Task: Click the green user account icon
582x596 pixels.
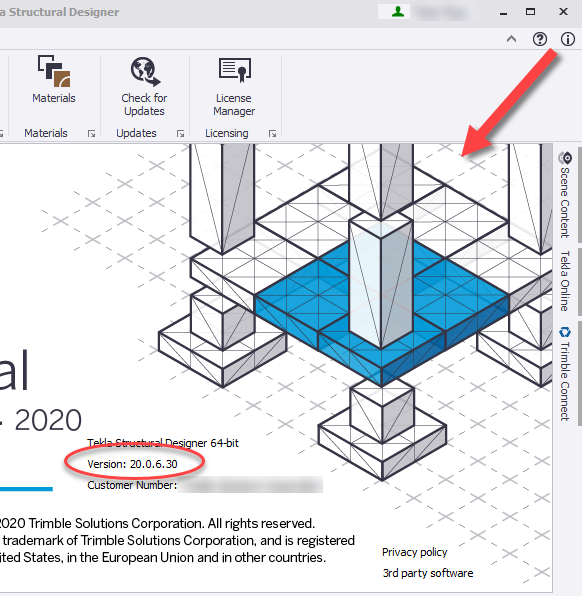Action: pyautogui.click(x=398, y=12)
